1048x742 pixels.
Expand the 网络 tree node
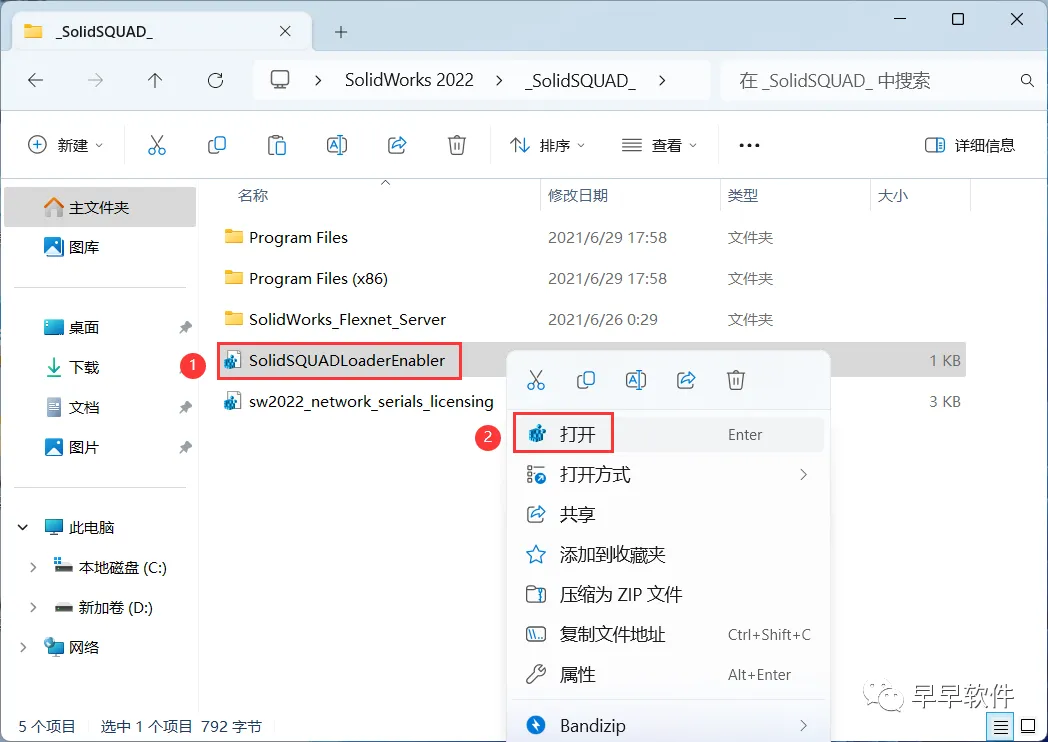23,648
